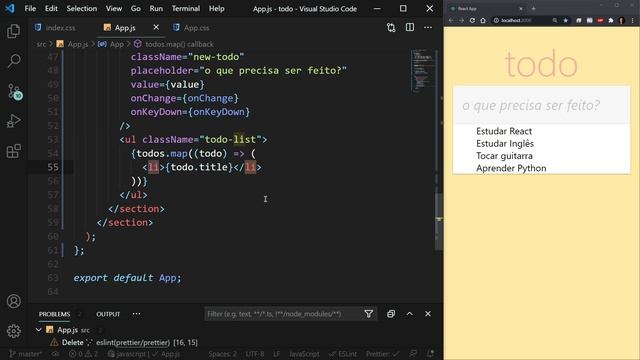Click the browser back arrow
640x360 pixels.
click(x=451, y=20)
